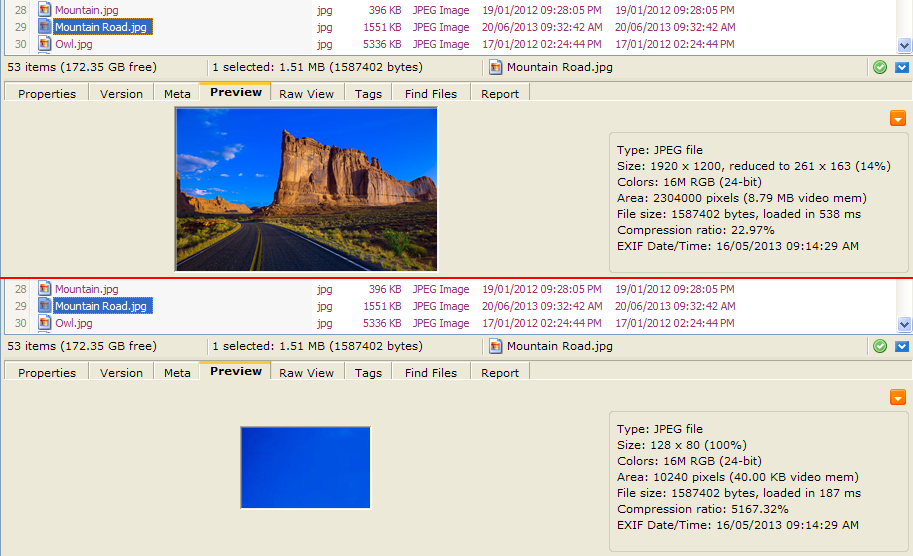The width and height of the screenshot is (913, 556).
Task: Open the Meta tab in the lower pane
Action: pyautogui.click(x=177, y=373)
